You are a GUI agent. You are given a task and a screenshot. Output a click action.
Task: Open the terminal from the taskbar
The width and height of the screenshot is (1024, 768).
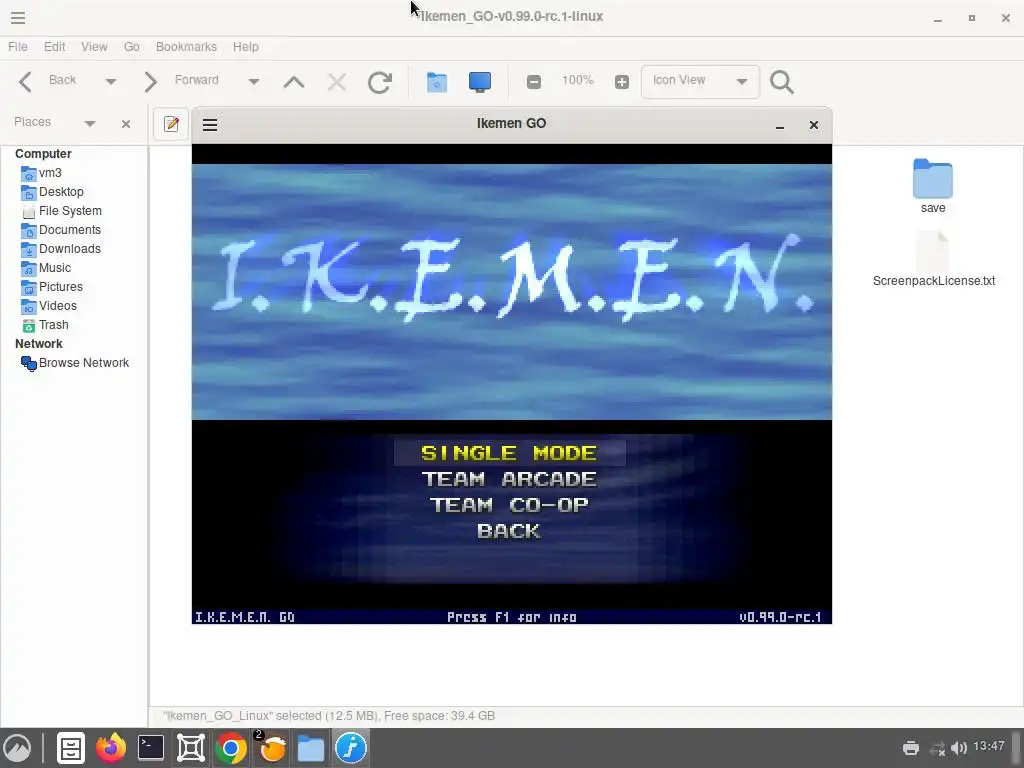(151, 748)
